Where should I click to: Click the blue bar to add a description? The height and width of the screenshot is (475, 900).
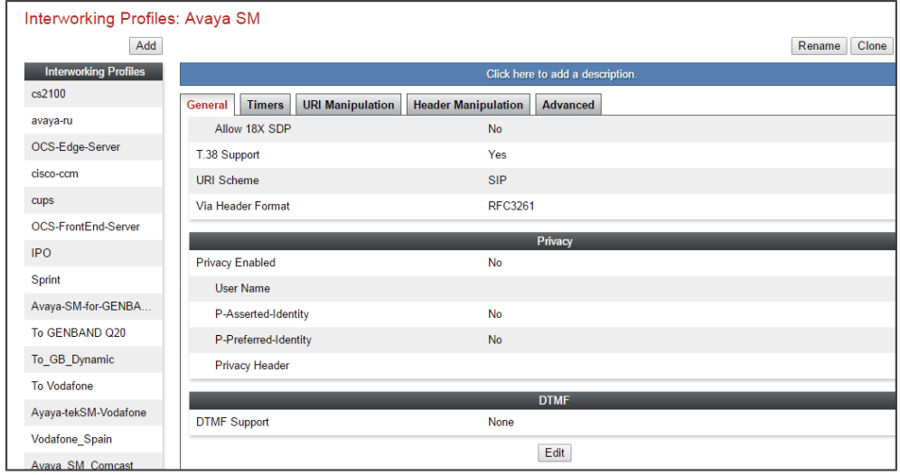[540, 74]
